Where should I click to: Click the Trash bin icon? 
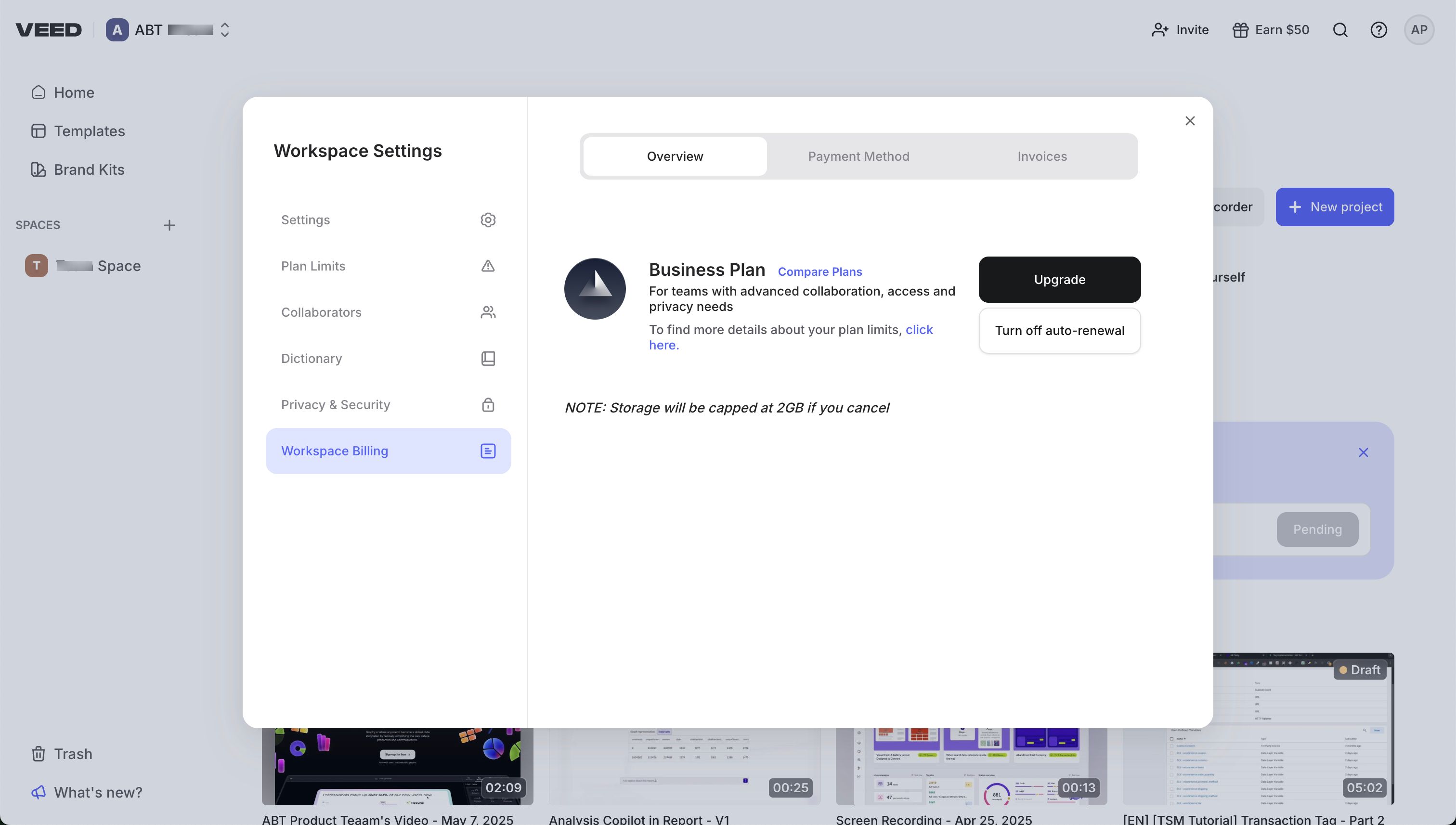click(x=39, y=754)
